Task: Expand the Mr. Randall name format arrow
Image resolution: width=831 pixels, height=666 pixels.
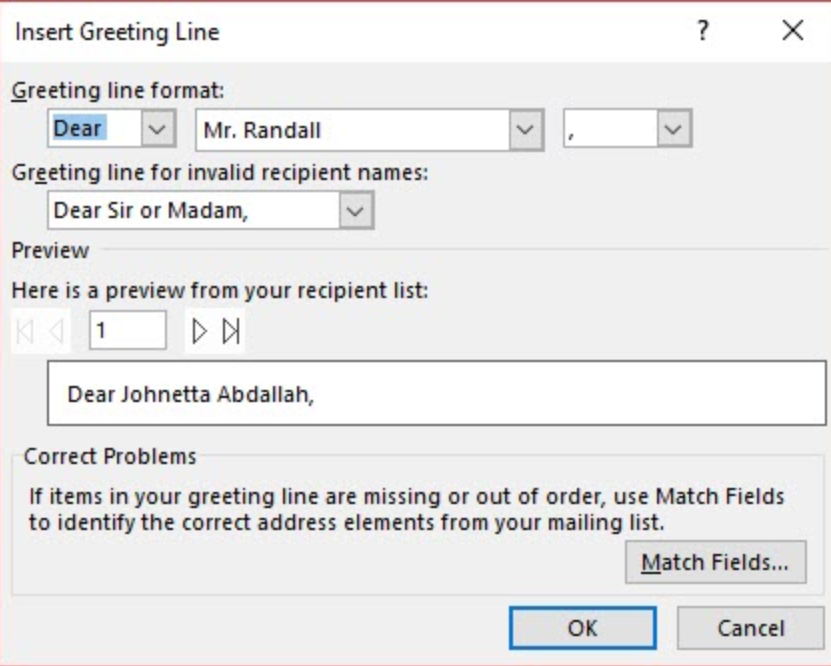Action: (x=526, y=130)
